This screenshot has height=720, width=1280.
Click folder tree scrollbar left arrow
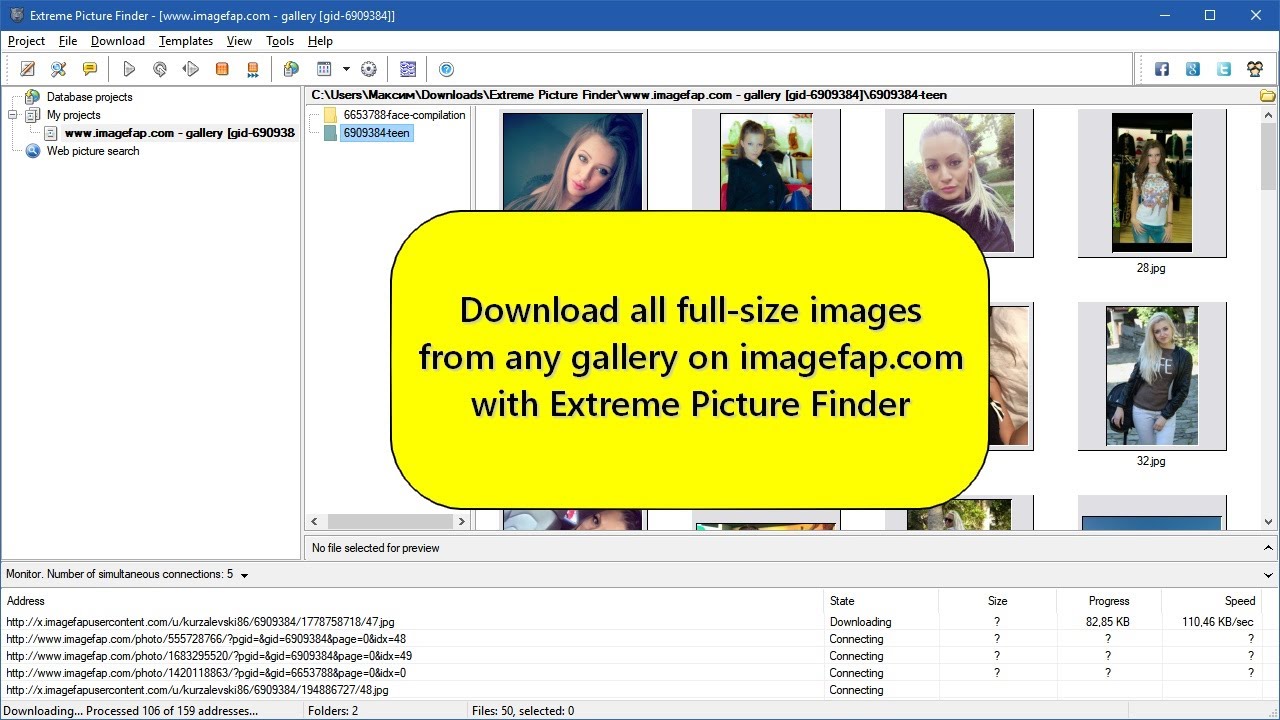pyautogui.click(x=315, y=521)
